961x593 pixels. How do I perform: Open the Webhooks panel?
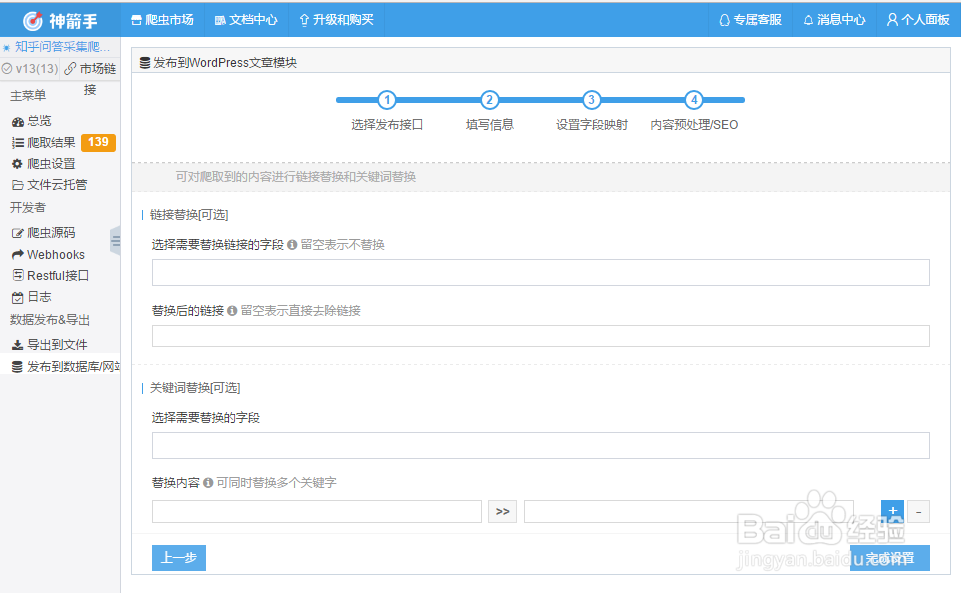[53, 254]
